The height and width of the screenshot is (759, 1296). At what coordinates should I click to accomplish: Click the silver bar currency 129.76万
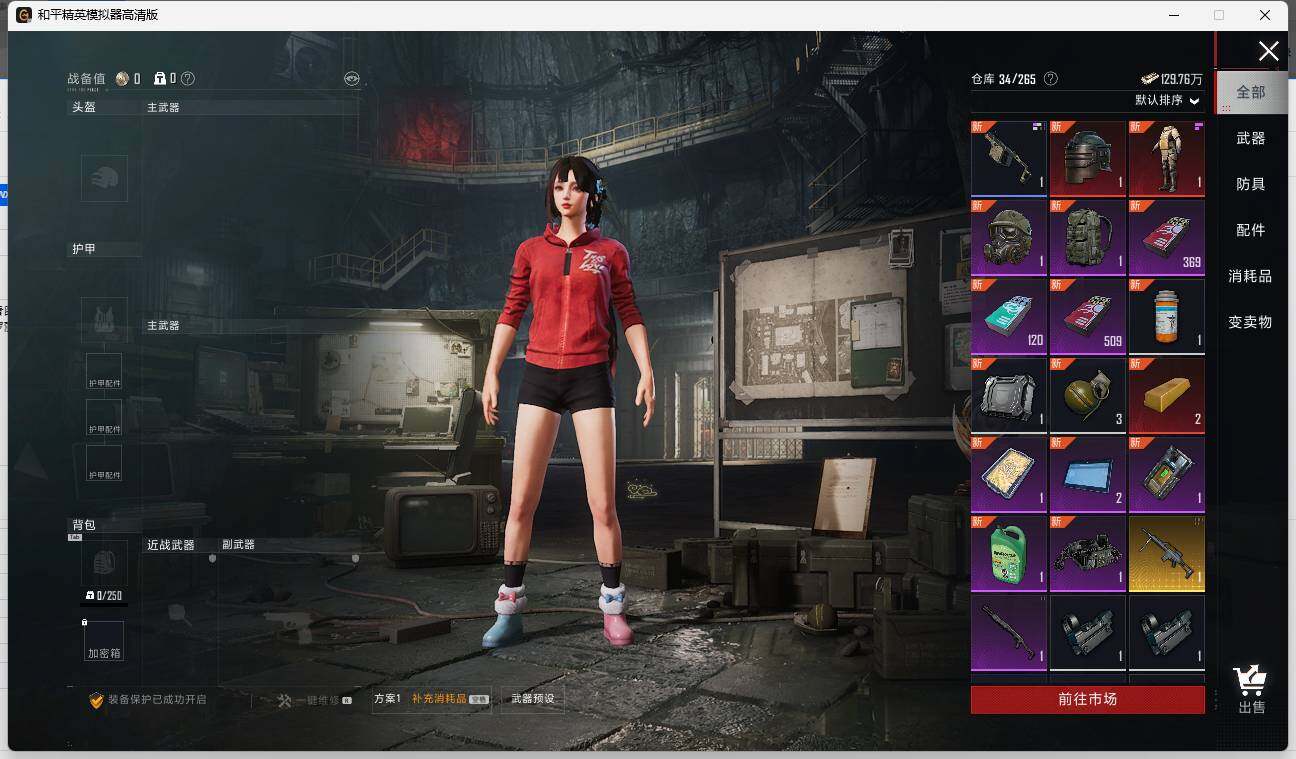click(1172, 79)
